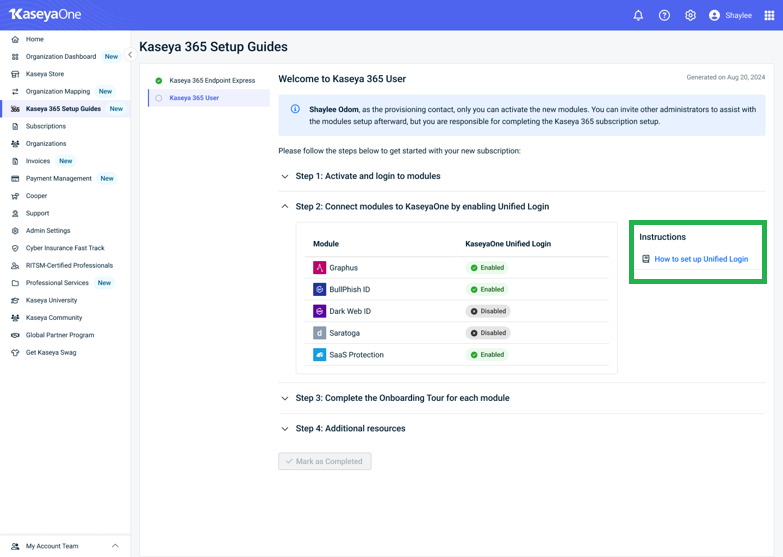
Task: Expand Step 3: Complete the Onboarding Tour
Action: click(x=402, y=398)
